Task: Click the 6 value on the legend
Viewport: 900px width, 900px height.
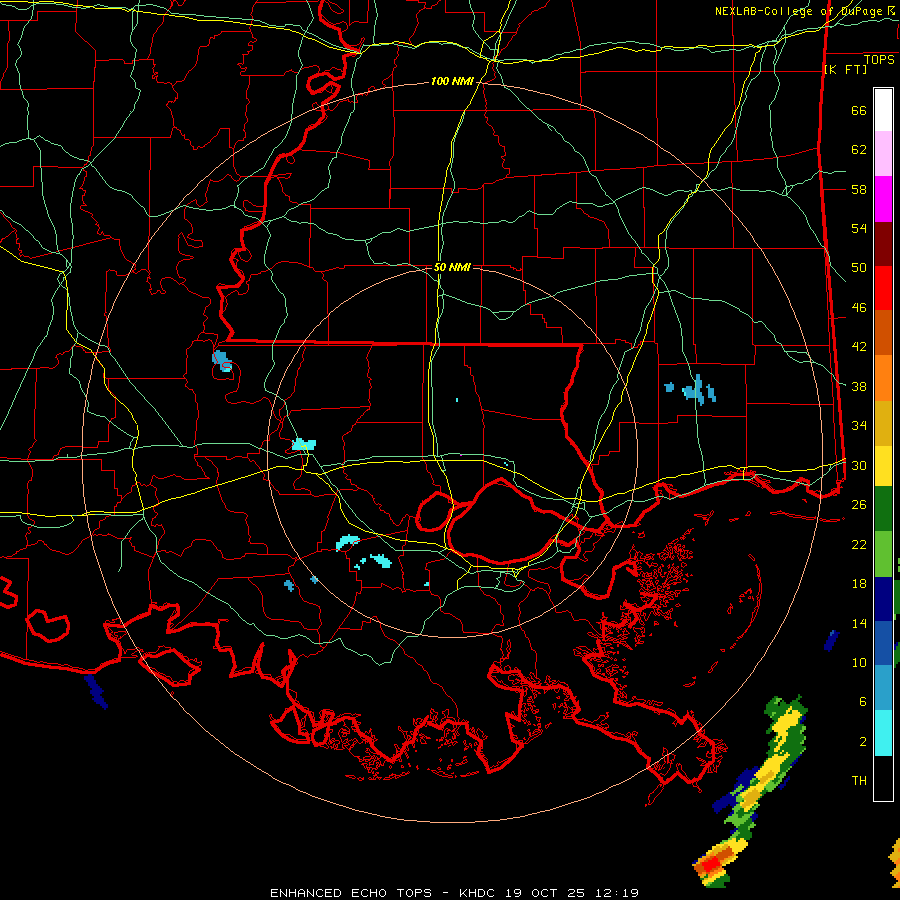Action: 863,701
